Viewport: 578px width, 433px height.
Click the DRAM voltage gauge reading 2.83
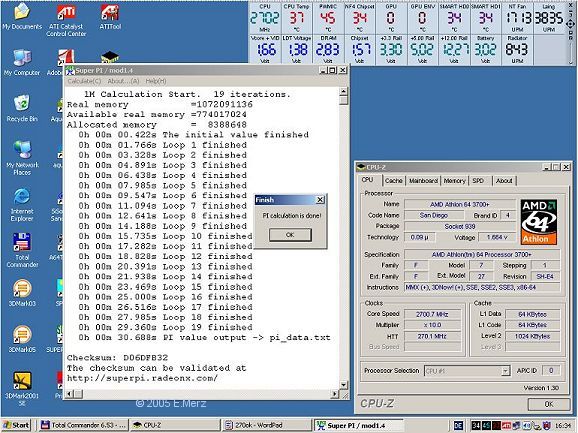coord(328,49)
